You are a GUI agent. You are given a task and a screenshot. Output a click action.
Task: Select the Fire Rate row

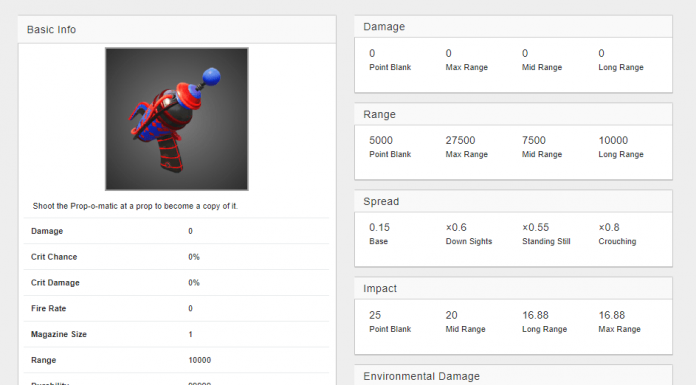(x=176, y=308)
